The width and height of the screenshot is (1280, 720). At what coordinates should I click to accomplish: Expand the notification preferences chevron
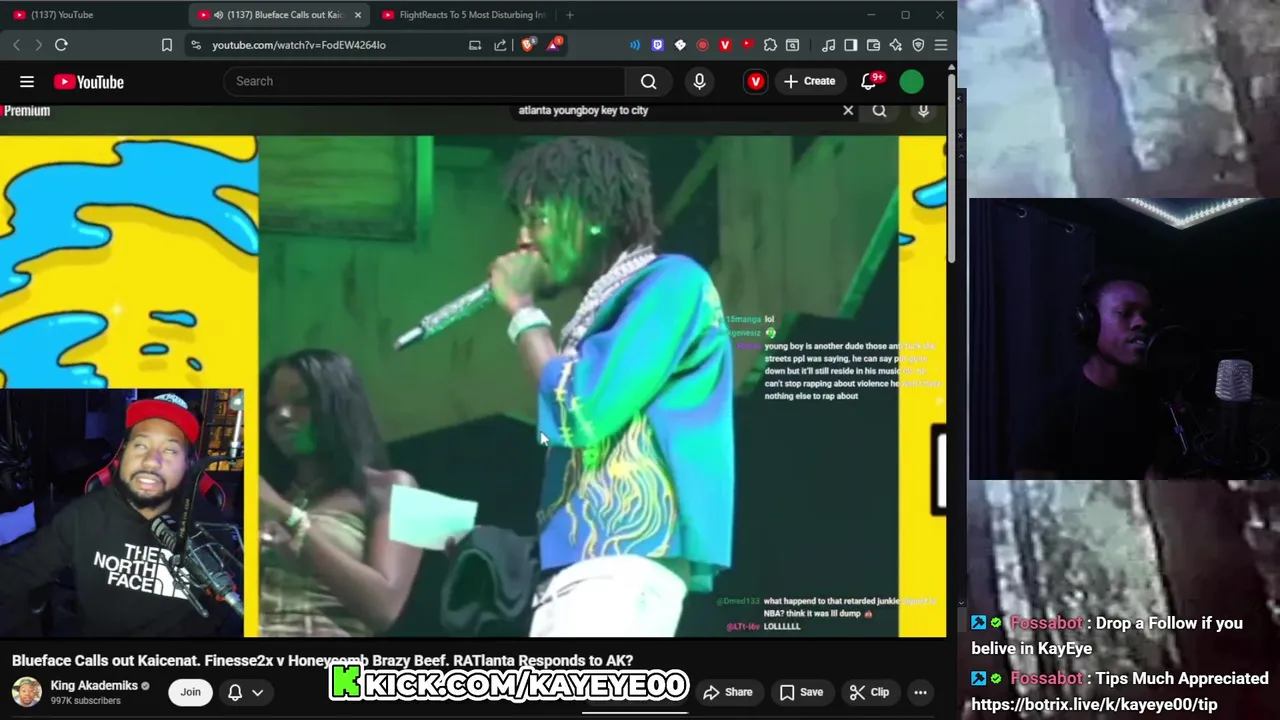click(x=257, y=692)
